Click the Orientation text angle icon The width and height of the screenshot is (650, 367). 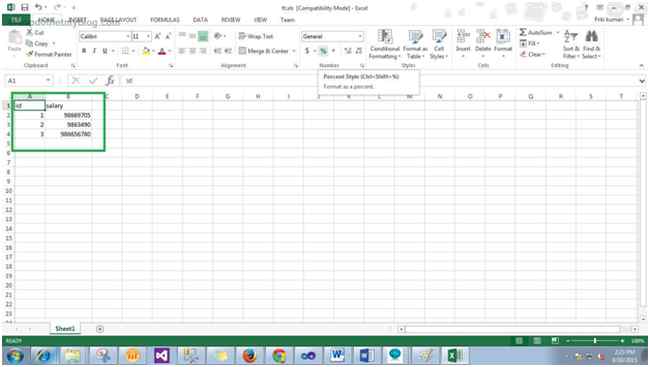218,36
